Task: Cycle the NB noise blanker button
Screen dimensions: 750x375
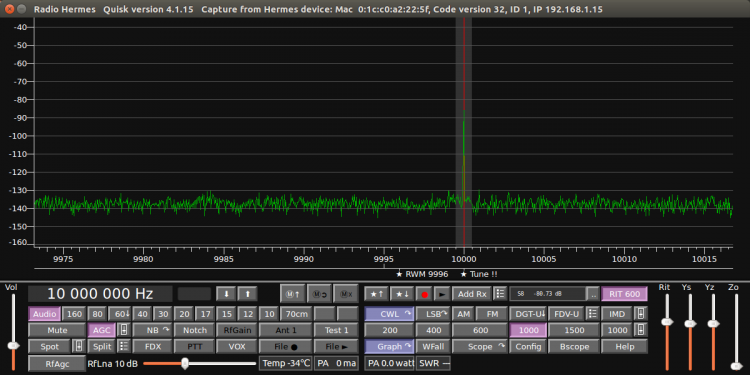Action: point(152,330)
